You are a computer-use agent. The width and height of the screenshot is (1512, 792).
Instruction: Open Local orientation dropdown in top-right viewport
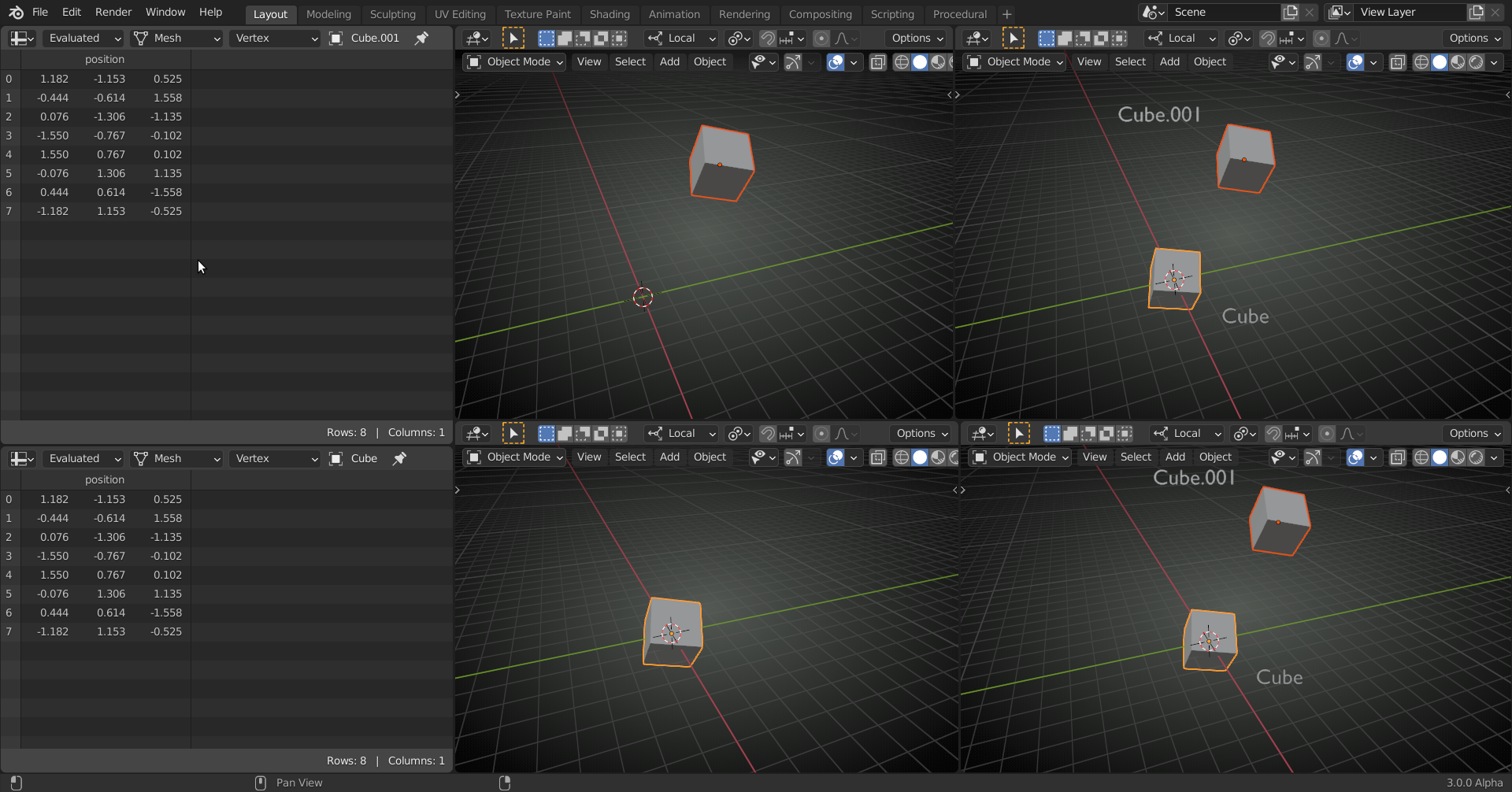coord(1182,38)
